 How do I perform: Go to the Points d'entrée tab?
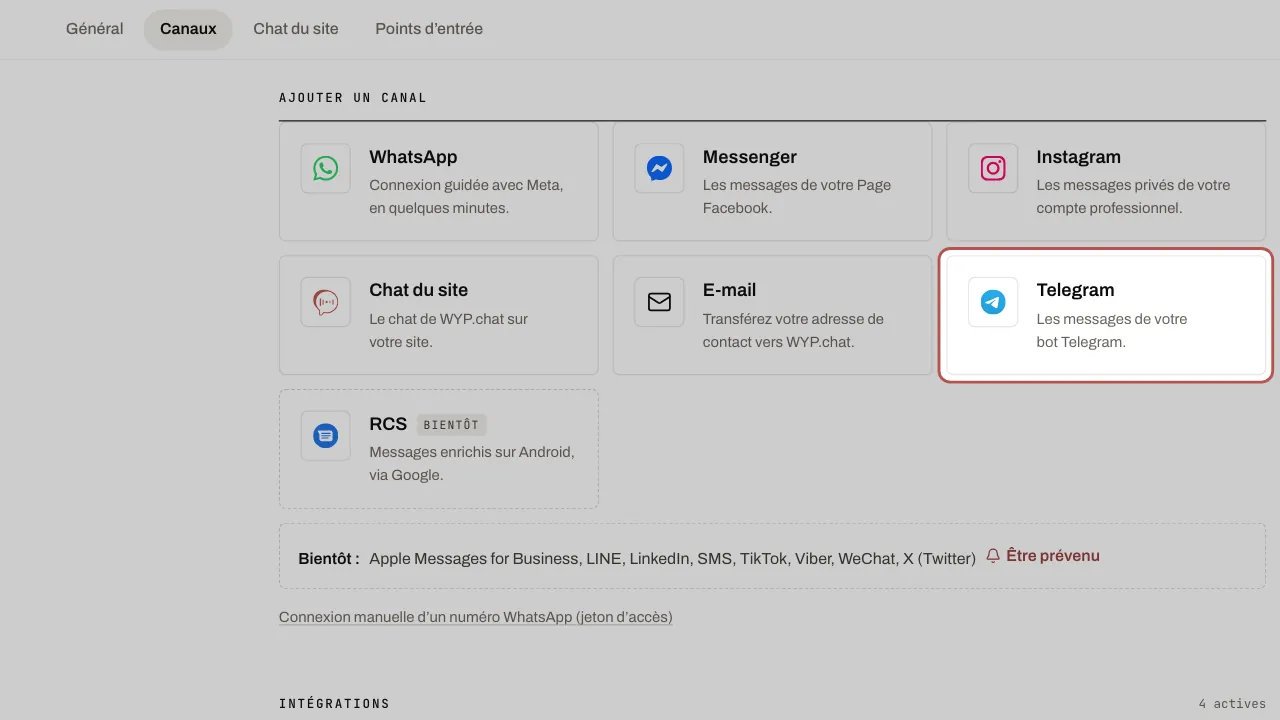point(429,29)
